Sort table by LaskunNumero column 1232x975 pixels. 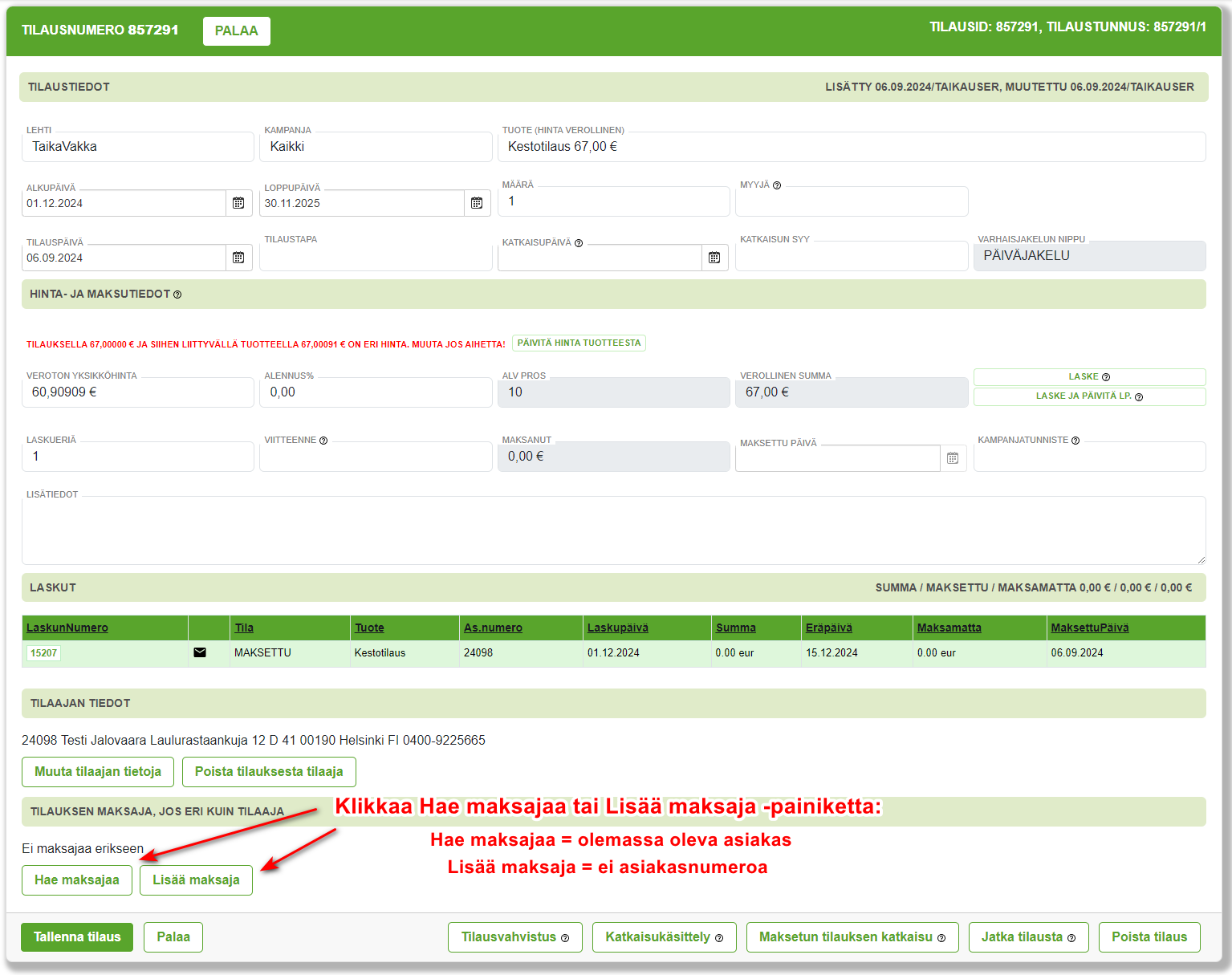click(x=67, y=628)
